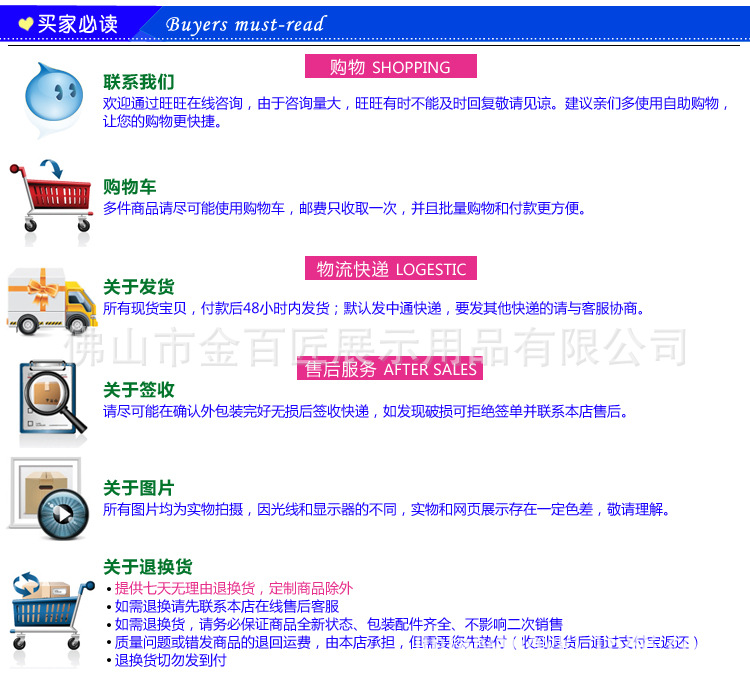Click the 买家必读 title in the header
This screenshot has height=679, width=750.
(77, 24)
